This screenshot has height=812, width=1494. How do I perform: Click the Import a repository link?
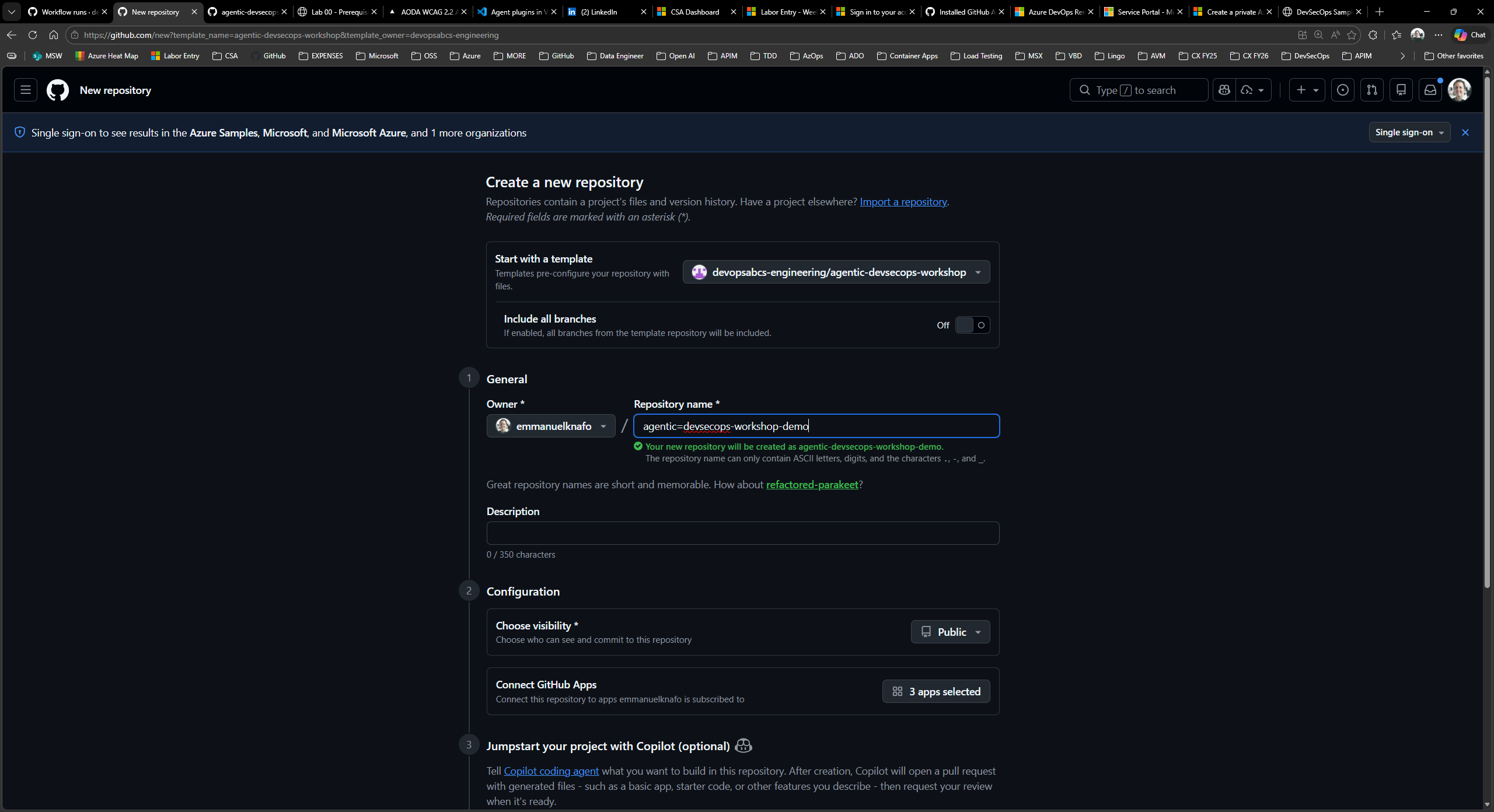(x=903, y=201)
